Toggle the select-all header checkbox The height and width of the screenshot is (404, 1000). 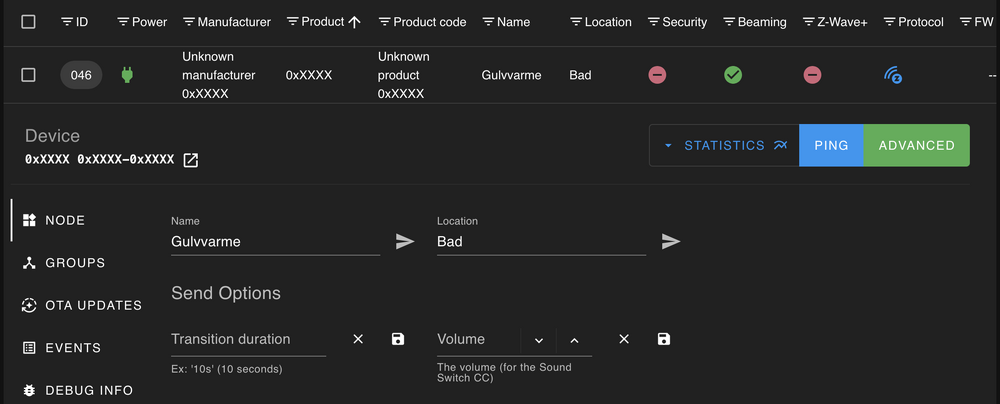(x=28, y=21)
